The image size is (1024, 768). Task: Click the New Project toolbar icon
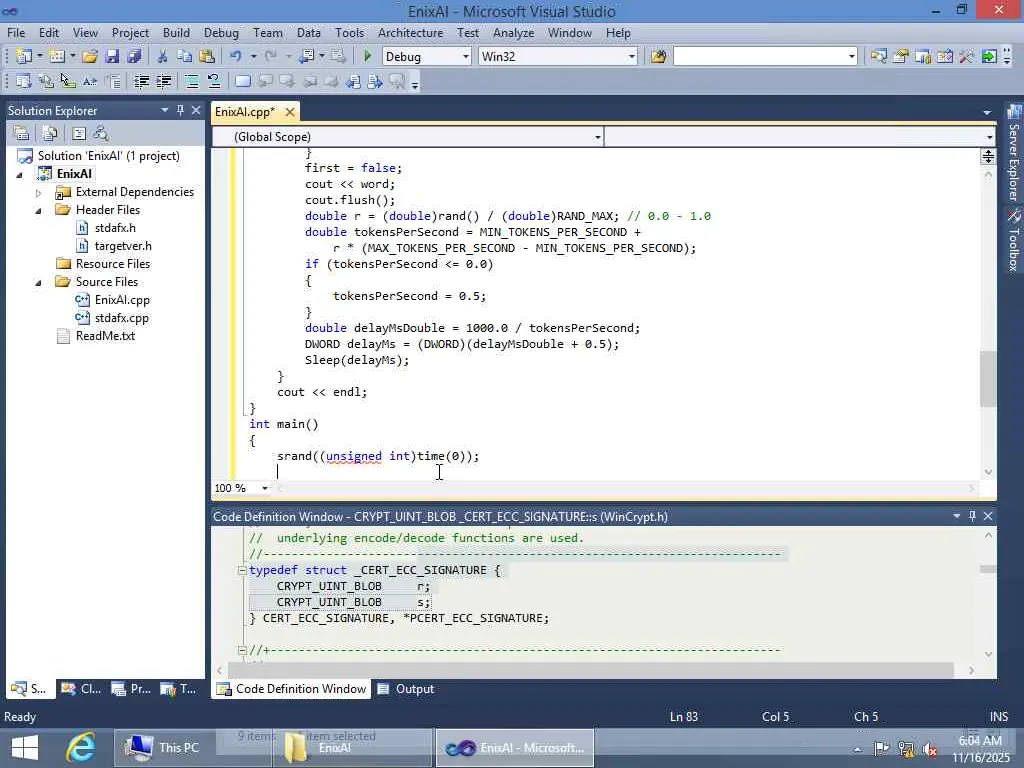tap(24, 56)
